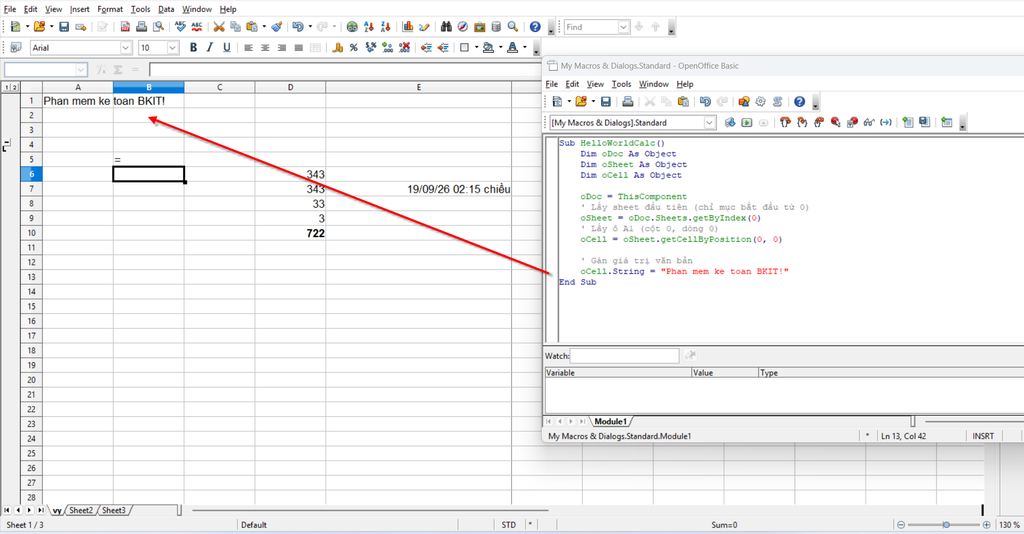Image resolution: width=1024 pixels, height=534 pixels.
Task: Click the Find & Replace binoculars icon
Action: 446,27
